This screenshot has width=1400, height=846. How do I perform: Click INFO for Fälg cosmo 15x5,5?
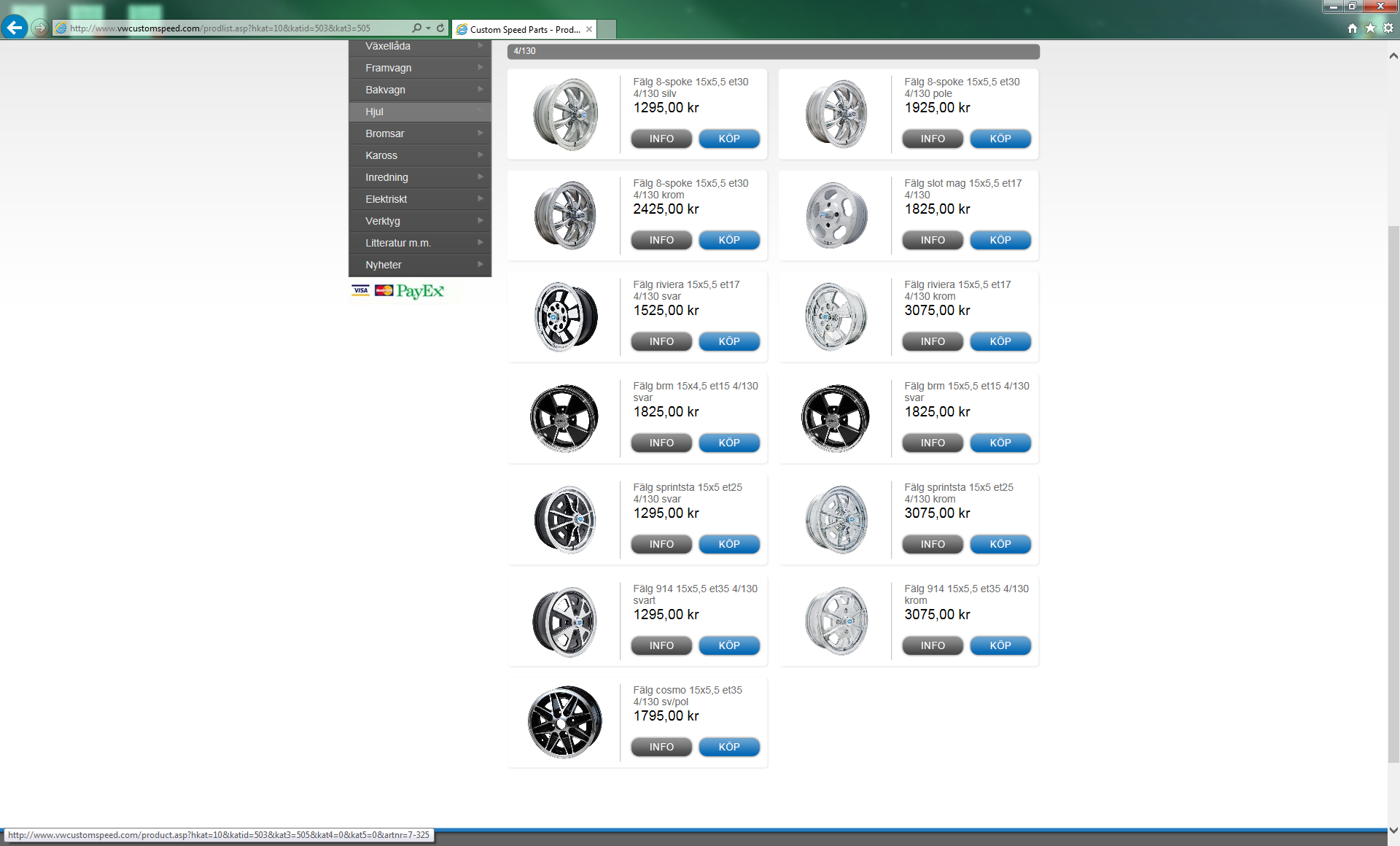pyautogui.click(x=661, y=747)
